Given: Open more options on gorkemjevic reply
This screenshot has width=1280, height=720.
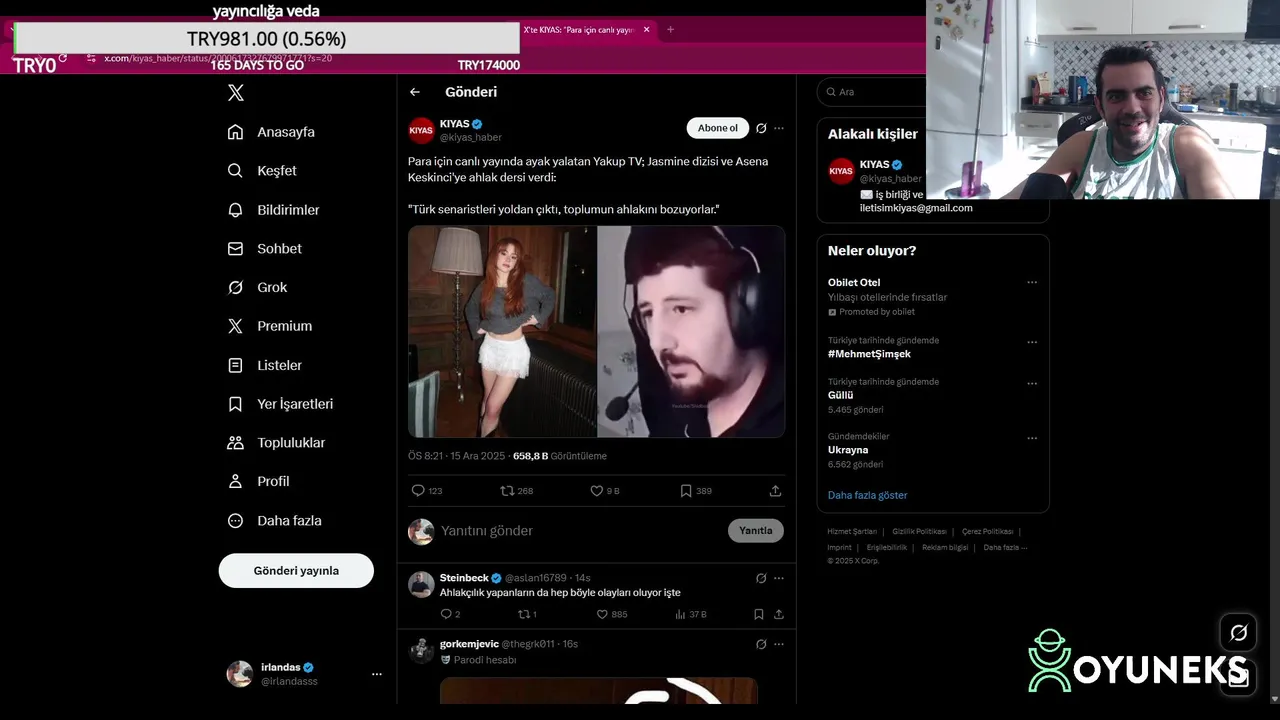Looking at the screenshot, I should click(x=779, y=644).
